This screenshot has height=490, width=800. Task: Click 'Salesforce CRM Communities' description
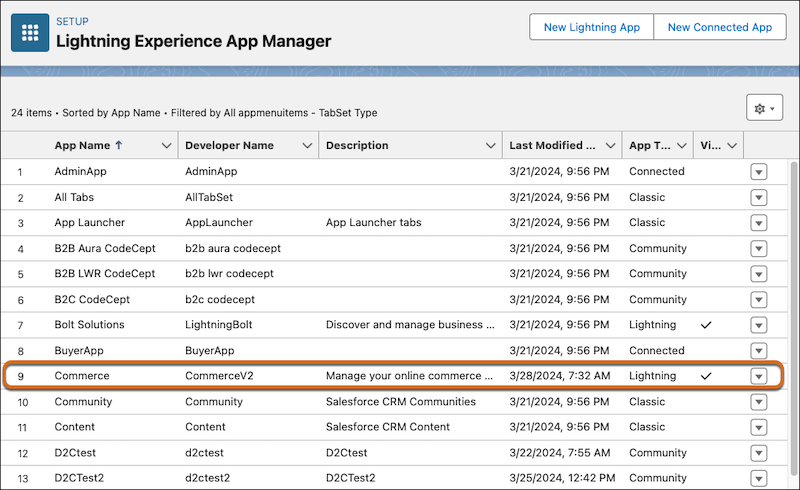[x=401, y=401]
